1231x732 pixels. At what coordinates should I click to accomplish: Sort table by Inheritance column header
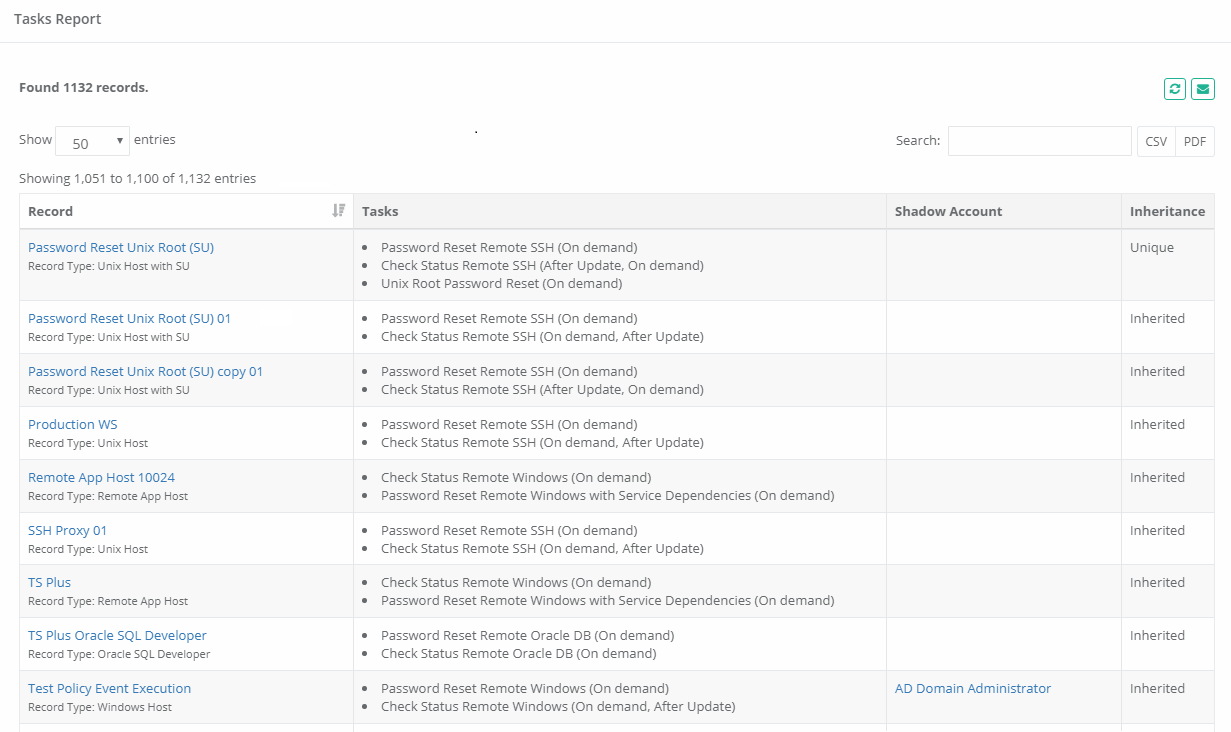coord(1167,211)
